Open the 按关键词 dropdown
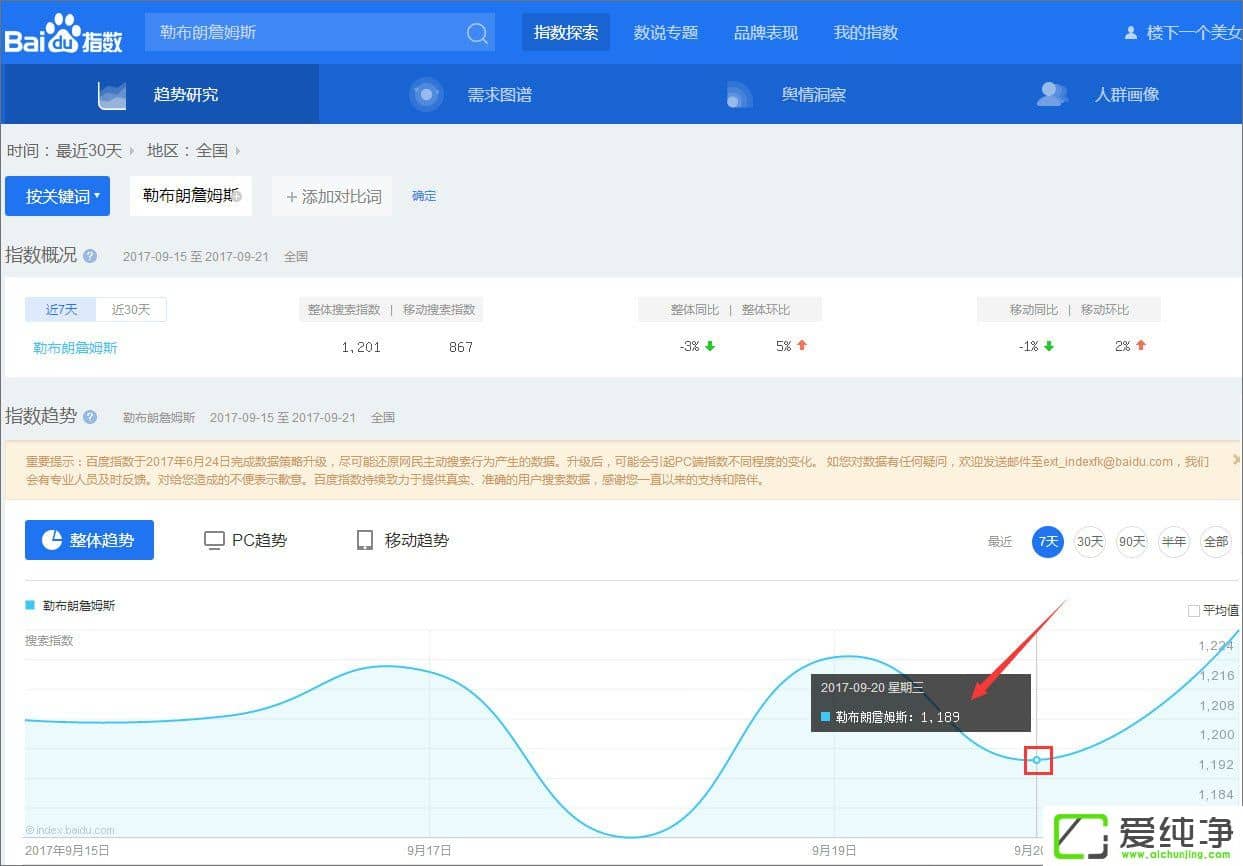This screenshot has height=866, width=1243. [57, 196]
